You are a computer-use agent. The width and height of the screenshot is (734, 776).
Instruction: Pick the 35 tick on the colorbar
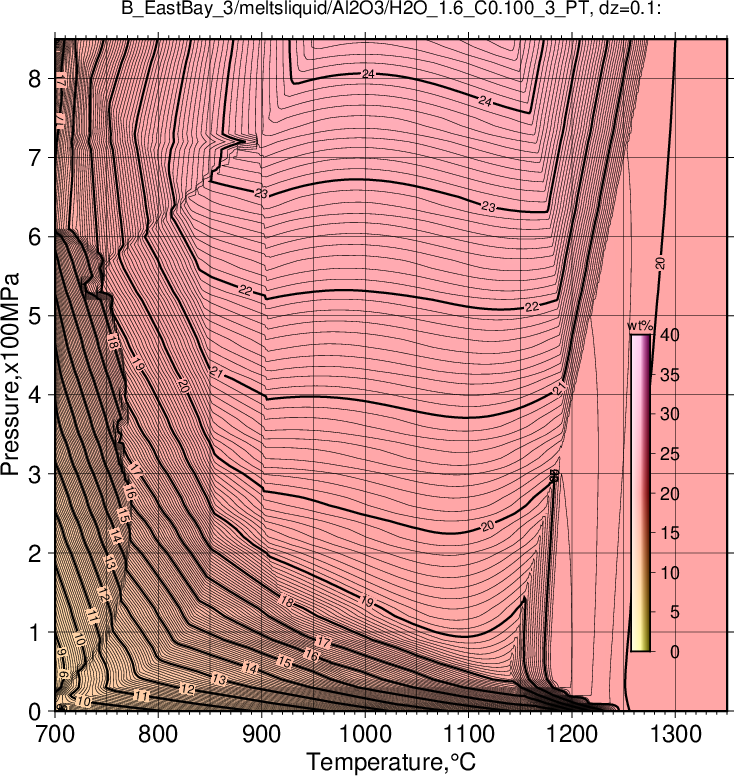pos(669,375)
